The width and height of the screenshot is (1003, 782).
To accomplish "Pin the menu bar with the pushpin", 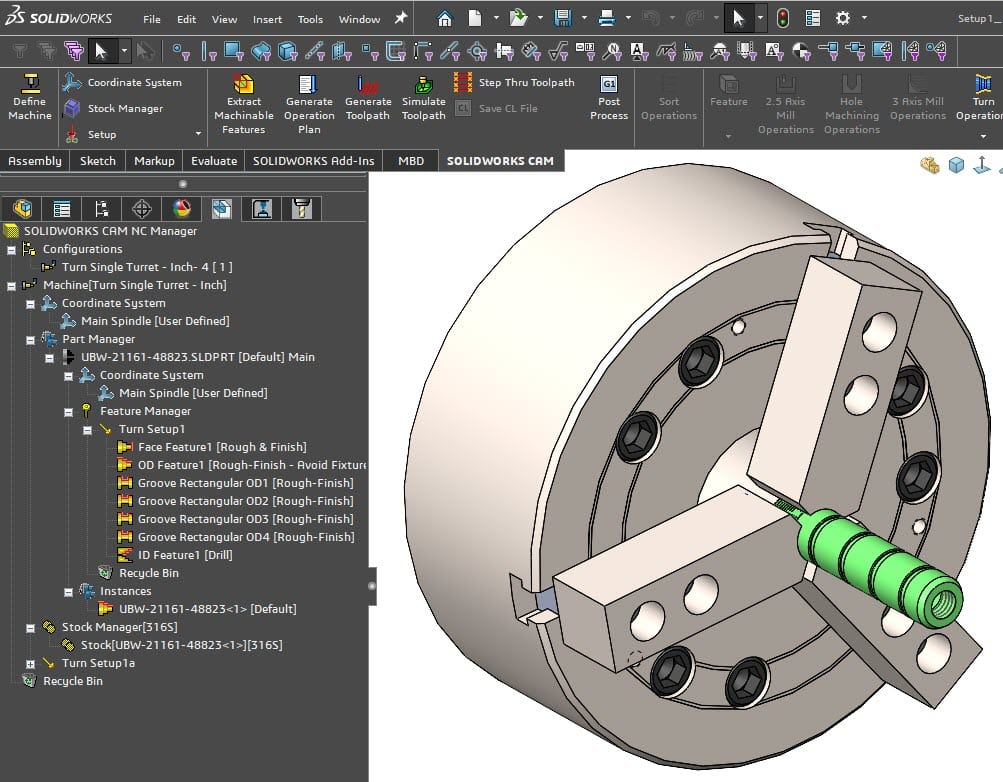I will (x=400, y=17).
